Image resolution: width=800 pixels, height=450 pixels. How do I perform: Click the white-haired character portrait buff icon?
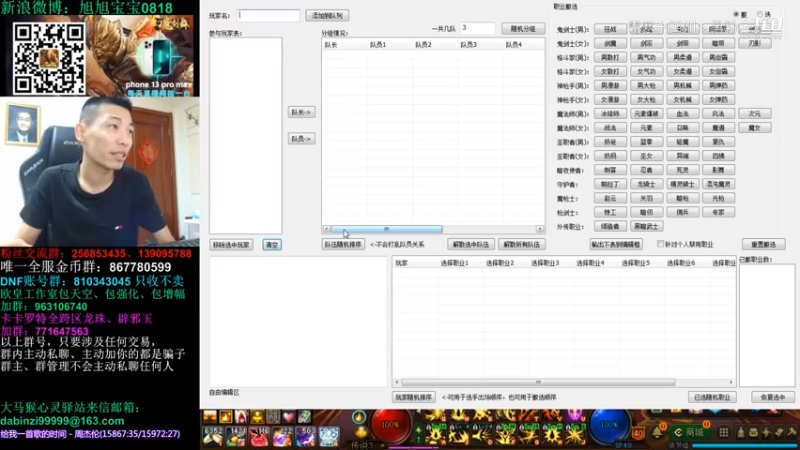[x=241, y=417]
